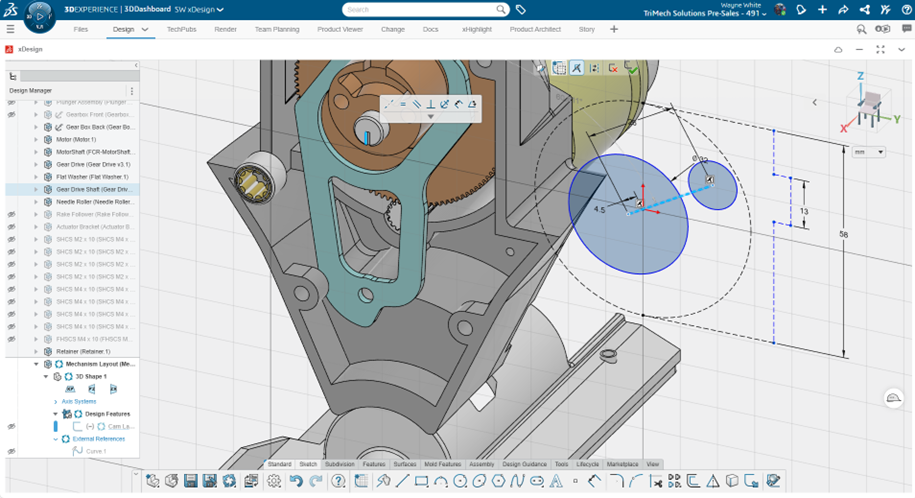Image resolution: width=915 pixels, height=498 pixels.
Task: Collapse the Design Features node
Action: (x=56, y=414)
